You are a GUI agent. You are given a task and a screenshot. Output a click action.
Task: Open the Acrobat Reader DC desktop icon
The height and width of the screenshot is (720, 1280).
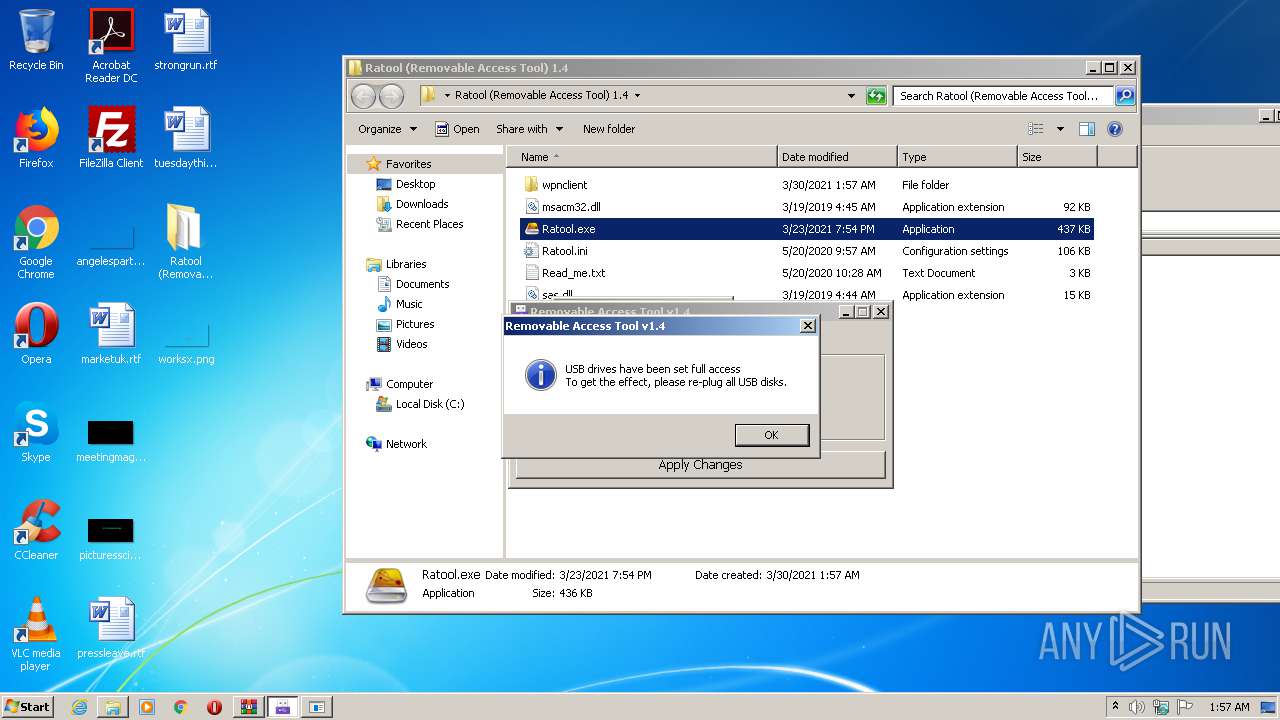click(x=111, y=45)
